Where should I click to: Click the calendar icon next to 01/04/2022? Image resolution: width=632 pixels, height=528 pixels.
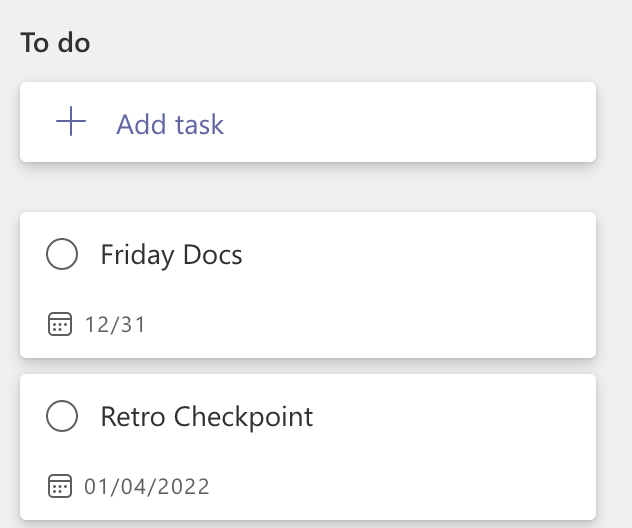click(x=60, y=486)
